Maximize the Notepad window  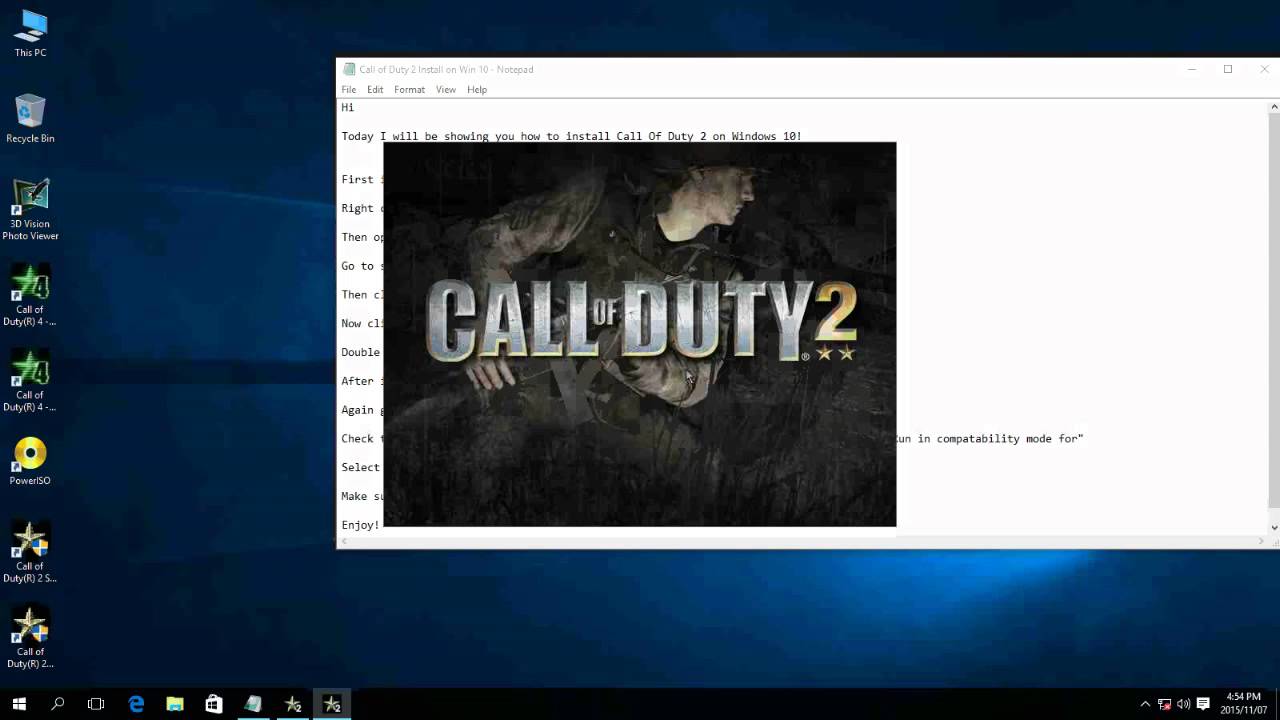pos(1228,69)
